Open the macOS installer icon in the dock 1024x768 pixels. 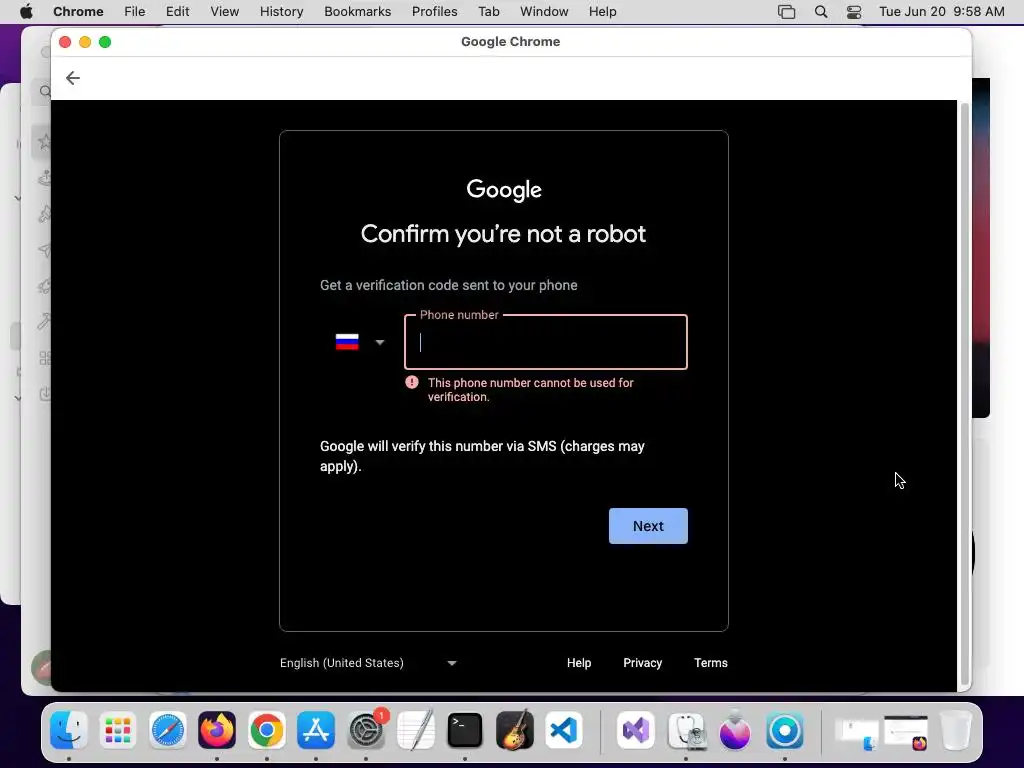[735, 729]
